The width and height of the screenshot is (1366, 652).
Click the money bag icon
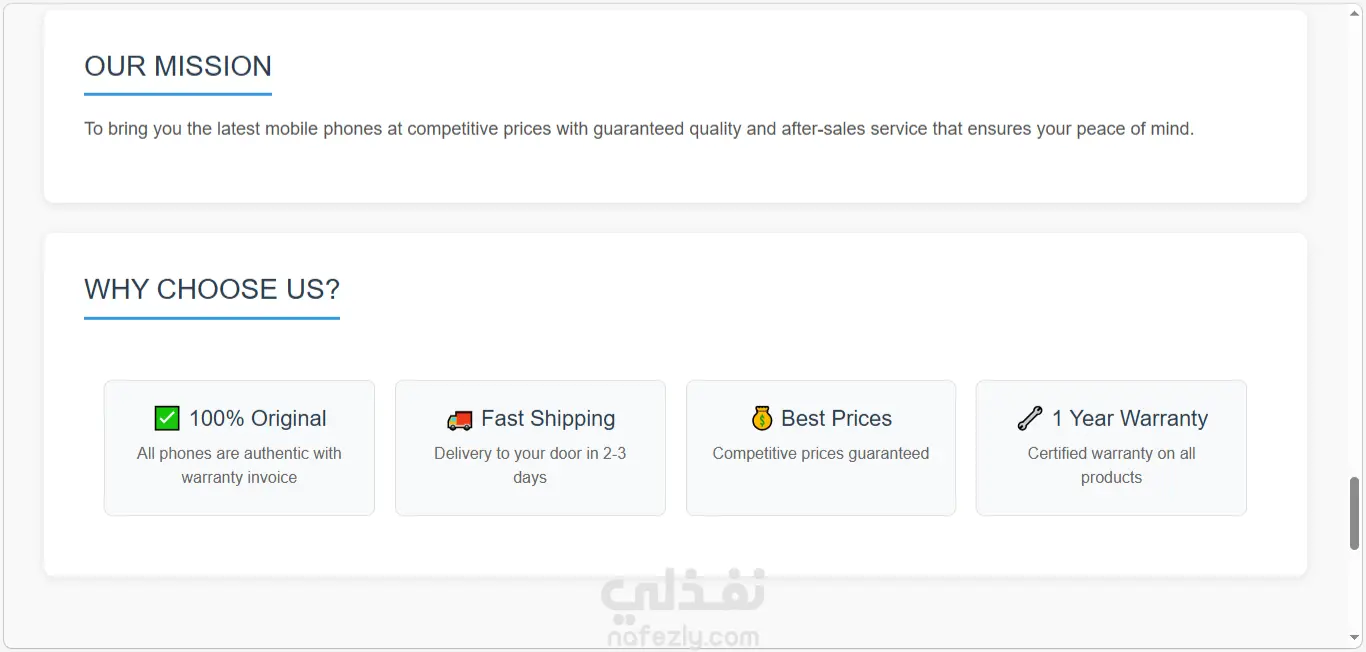(762, 418)
